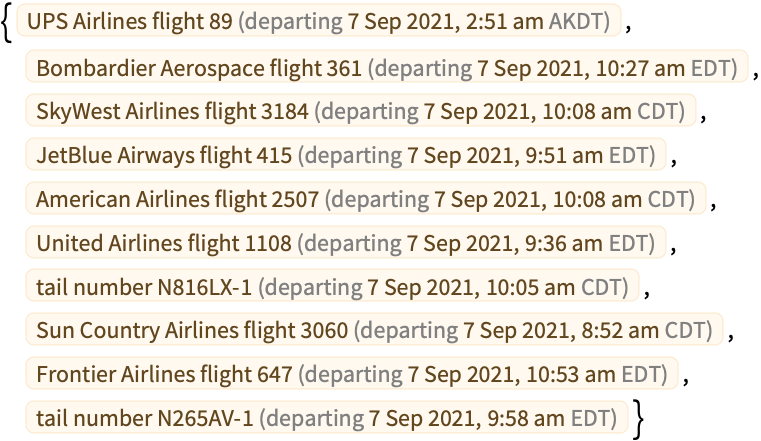Open Frontier Airlines flight 647 entity

(x=352, y=373)
